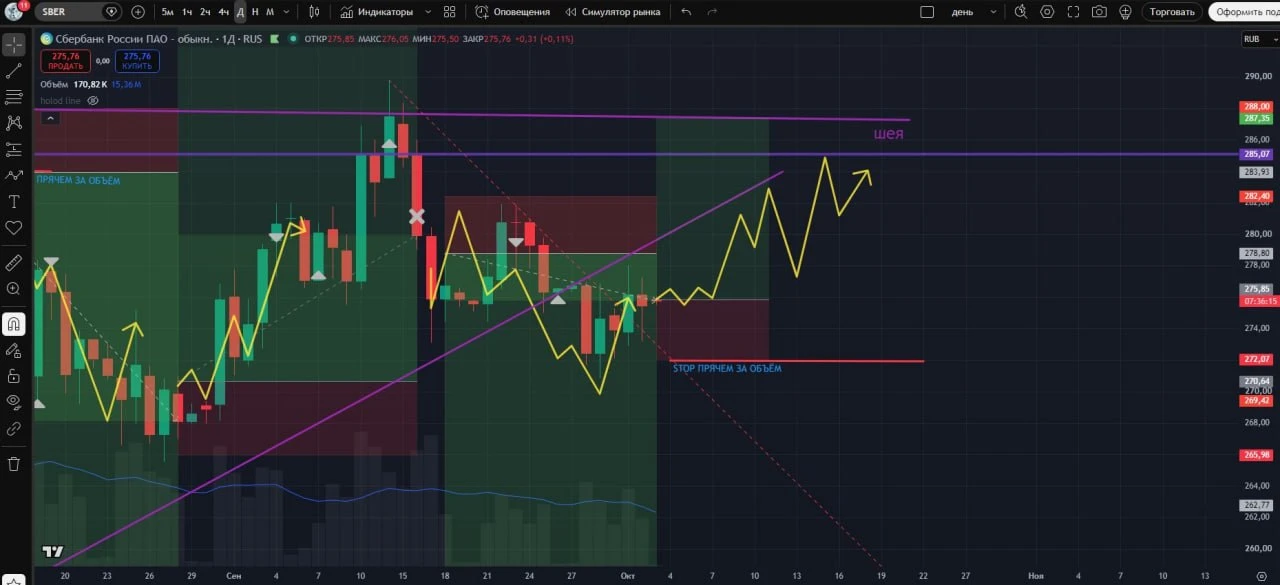Viewport: 1280px width, 585px height.
Task: Select the text annotation tool
Action: click(x=14, y=201)
